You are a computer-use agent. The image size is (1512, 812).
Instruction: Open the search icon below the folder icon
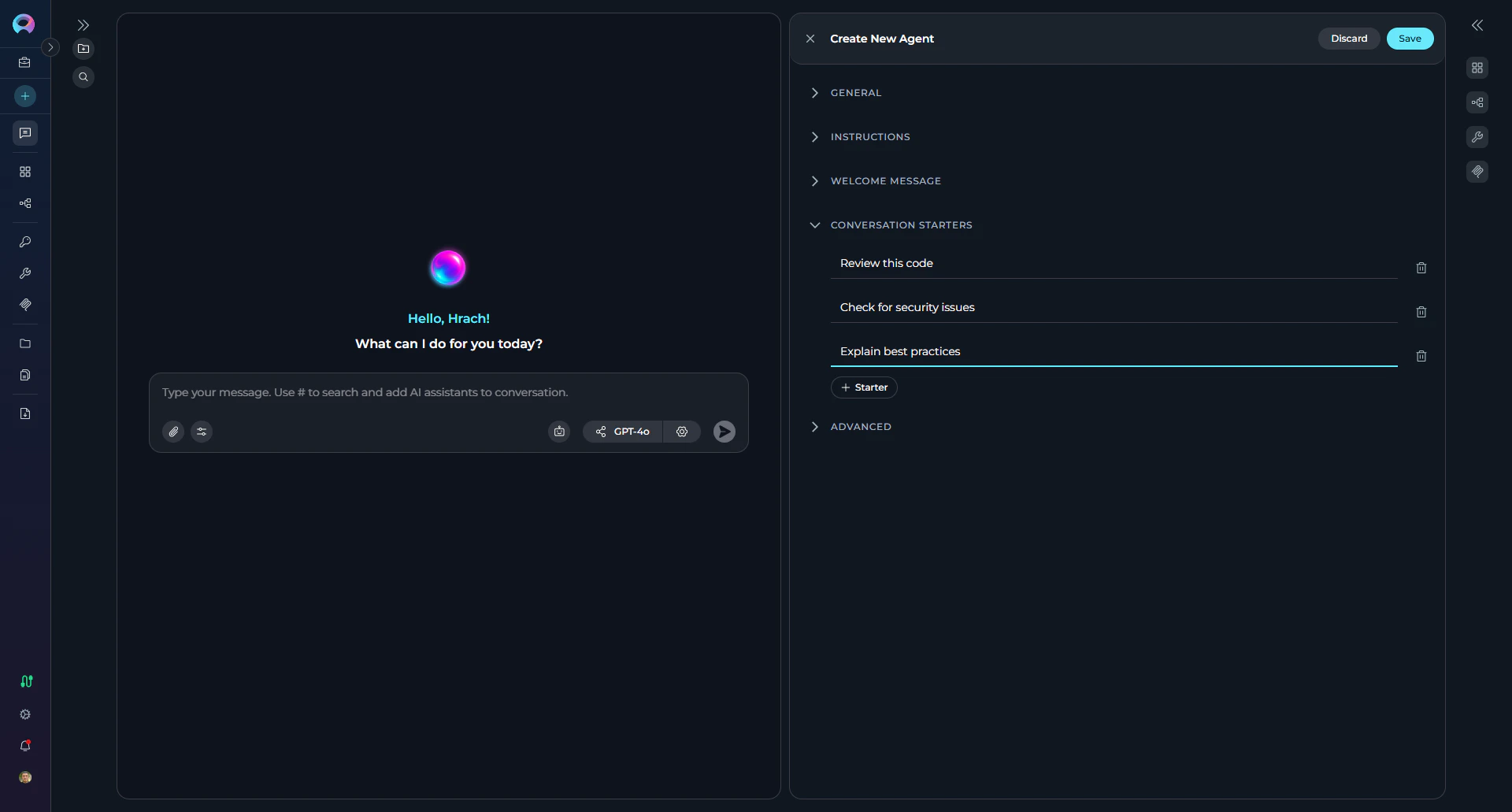(x=83, y=76)
